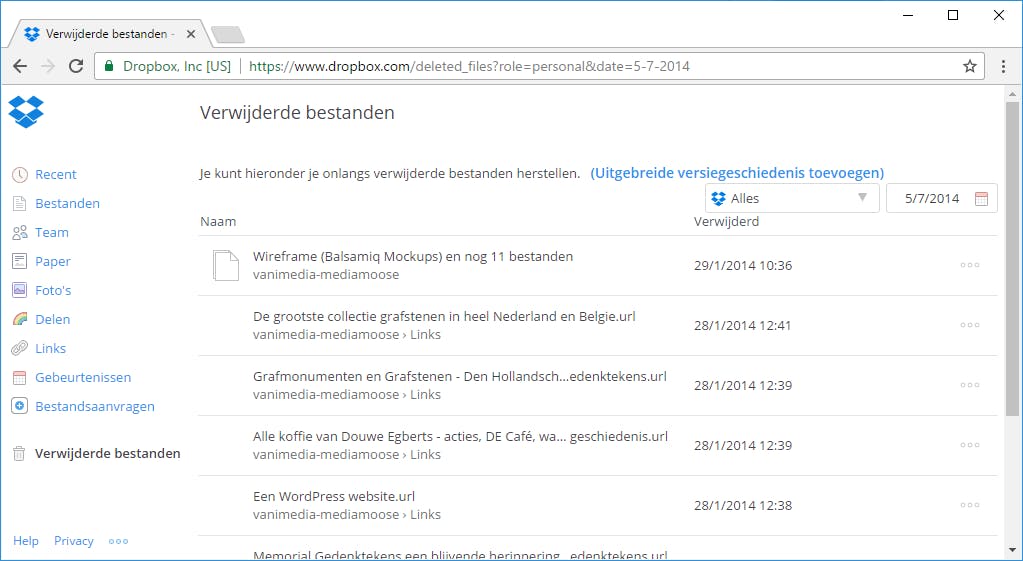Open a new browser tab
Viewport: 1023px width, 561px height.
point(228,35)
